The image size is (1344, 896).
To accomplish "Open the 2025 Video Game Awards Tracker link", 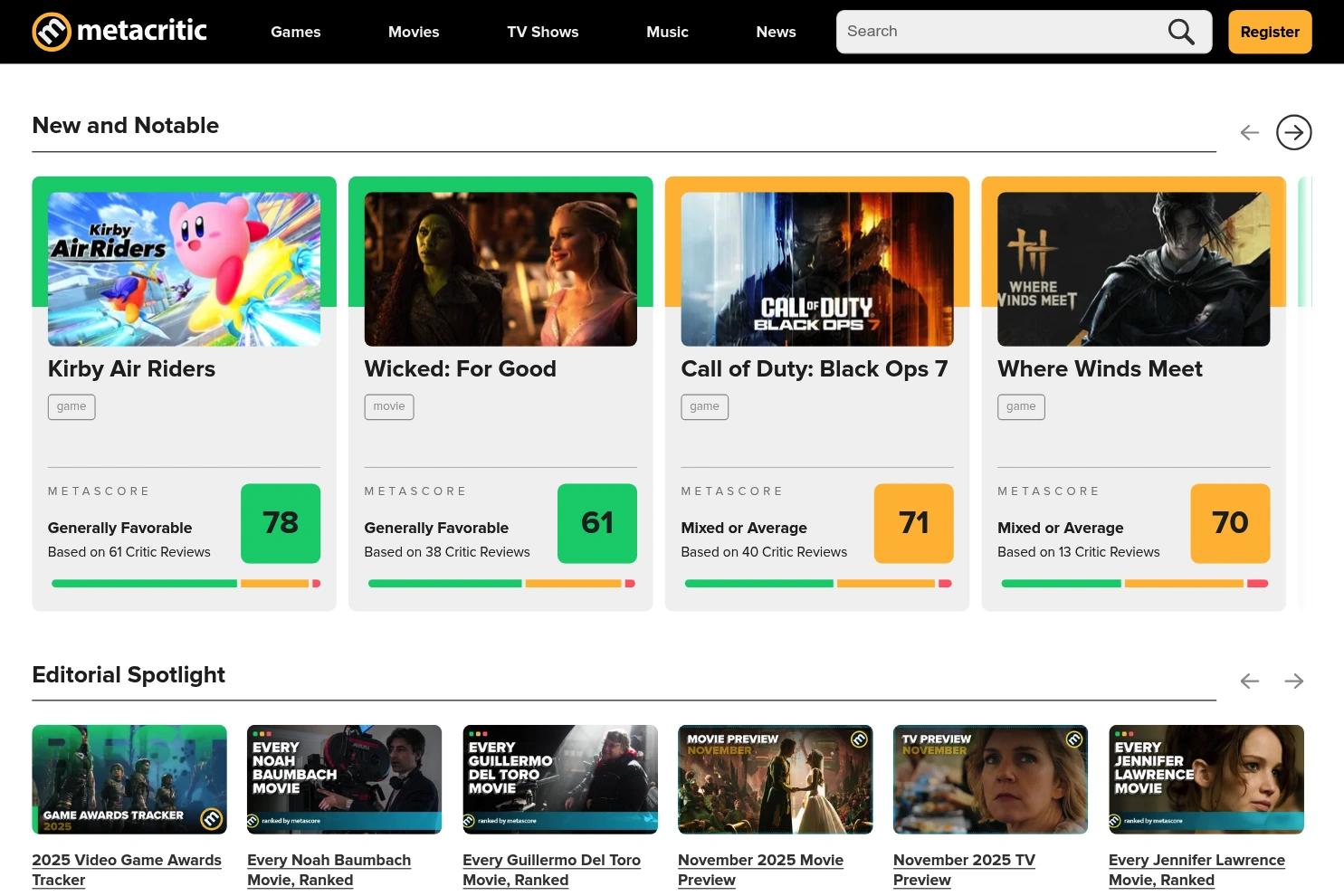I will click(x=127, y=870).
